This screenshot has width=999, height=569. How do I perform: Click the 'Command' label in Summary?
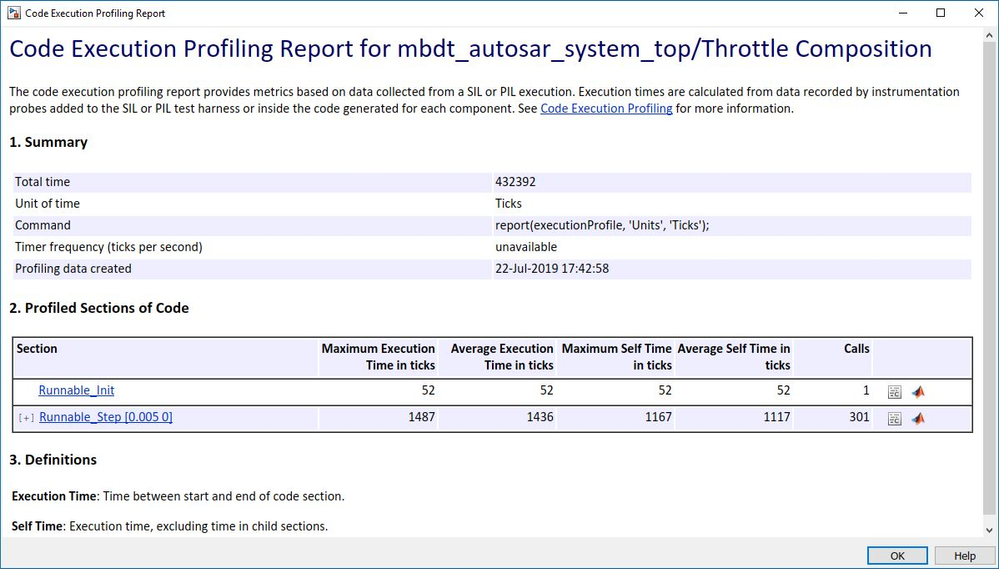click(43, 225)
